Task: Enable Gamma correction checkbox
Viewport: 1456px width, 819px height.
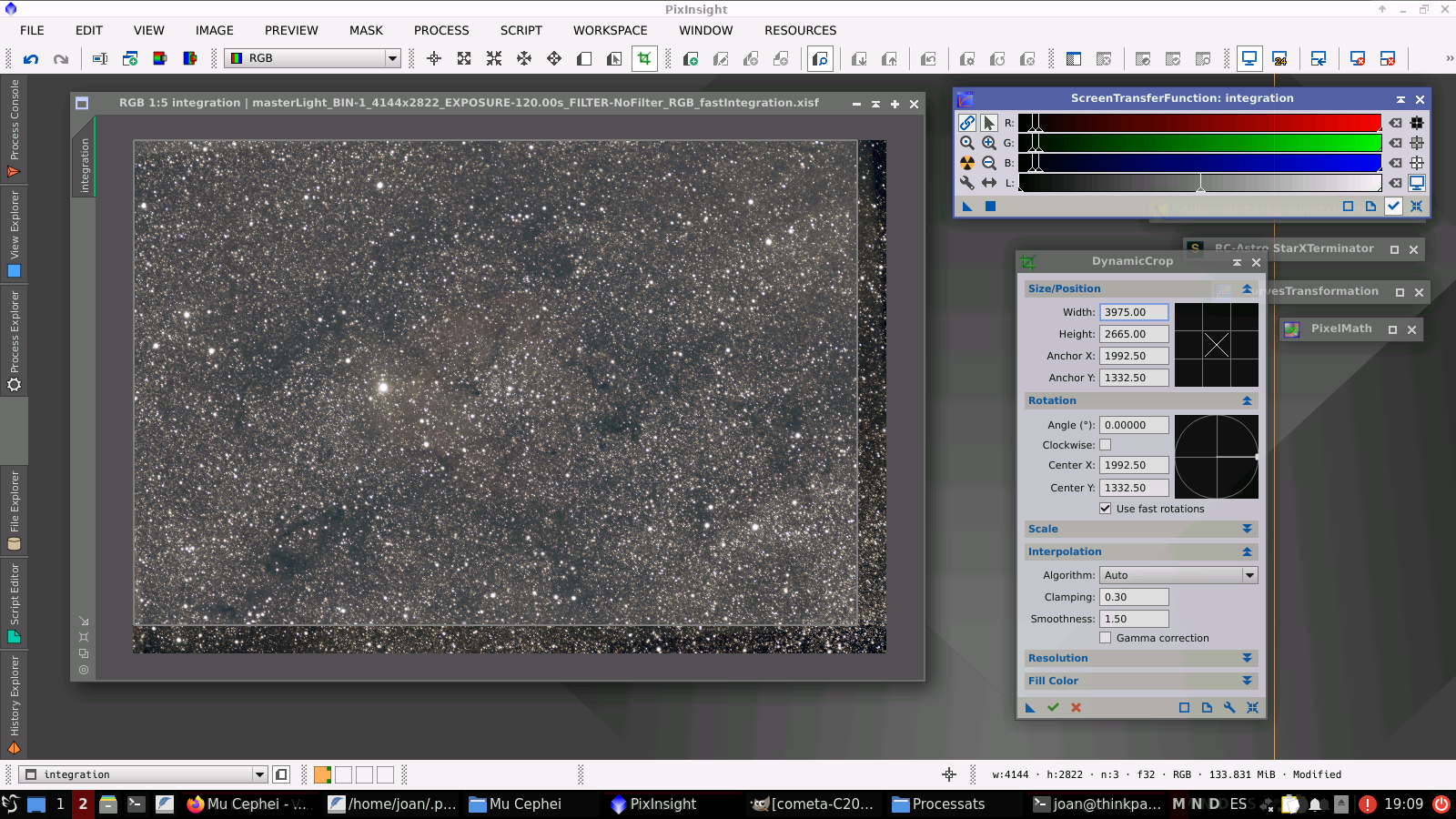Action: tap(1106, 638)
